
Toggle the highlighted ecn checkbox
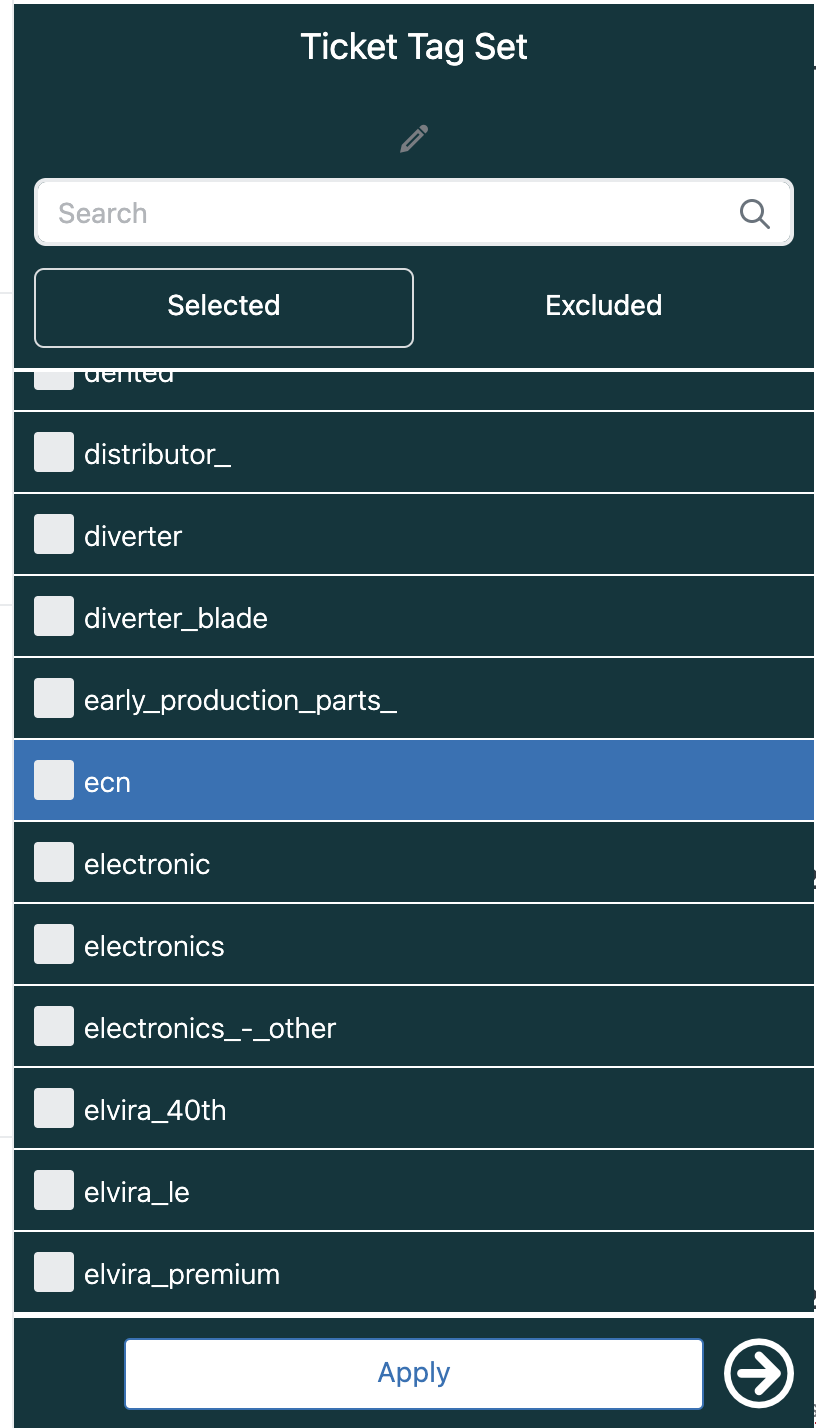(x=54, y=781)
